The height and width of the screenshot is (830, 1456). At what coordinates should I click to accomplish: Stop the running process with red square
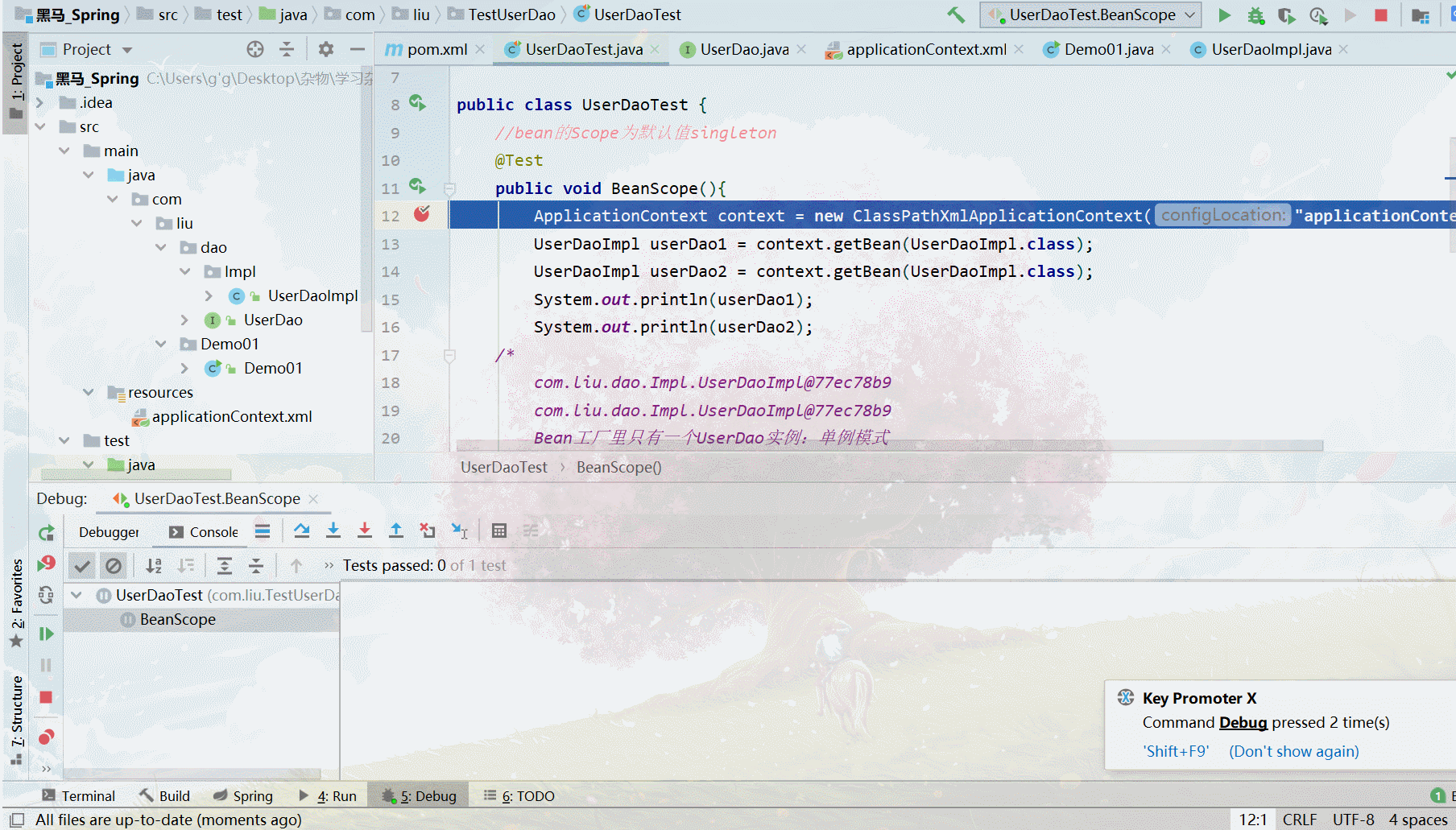(x=1381, y=14)
